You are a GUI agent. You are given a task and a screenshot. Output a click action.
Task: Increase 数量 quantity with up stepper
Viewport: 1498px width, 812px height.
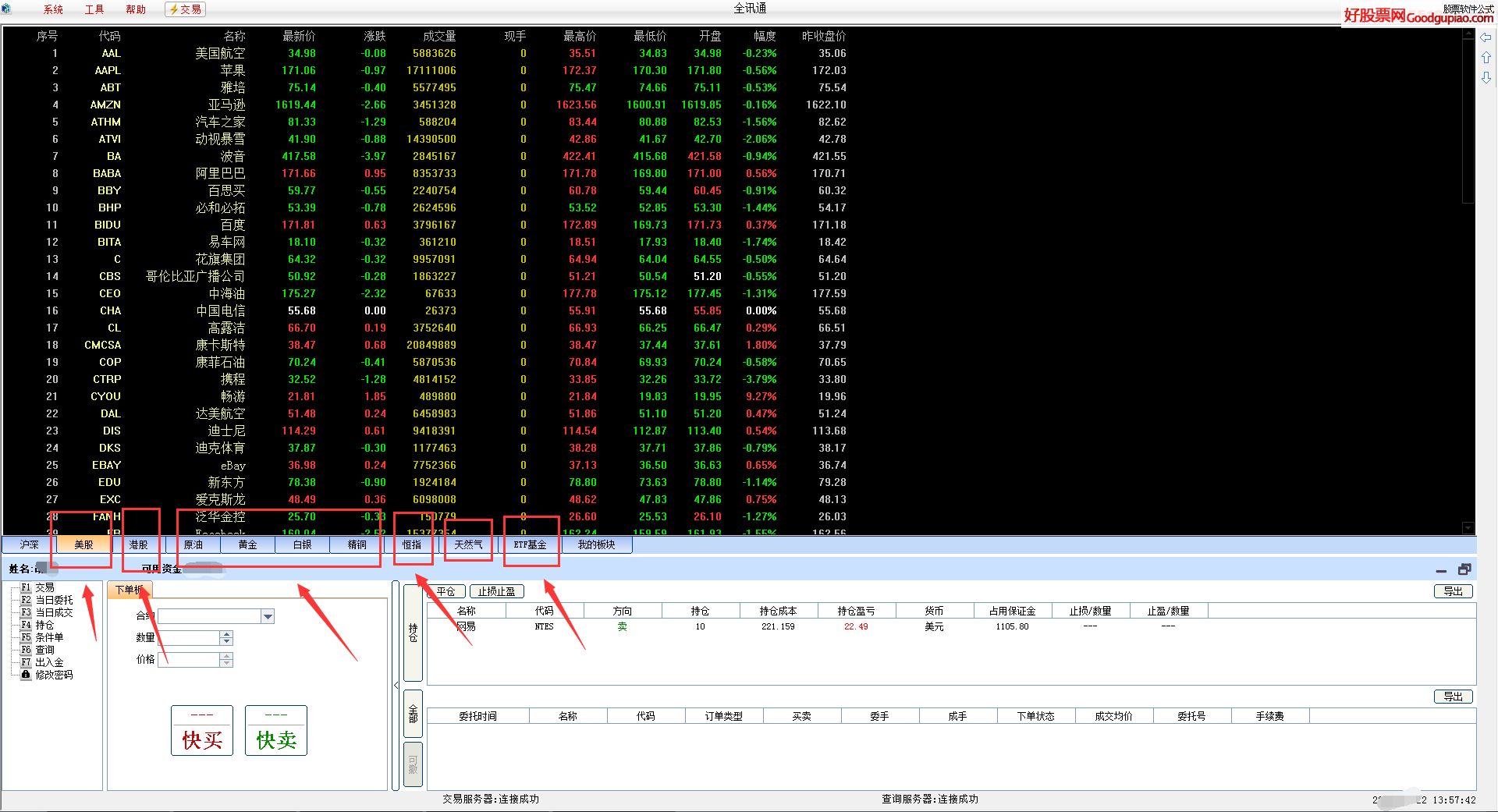click(226, 635)
